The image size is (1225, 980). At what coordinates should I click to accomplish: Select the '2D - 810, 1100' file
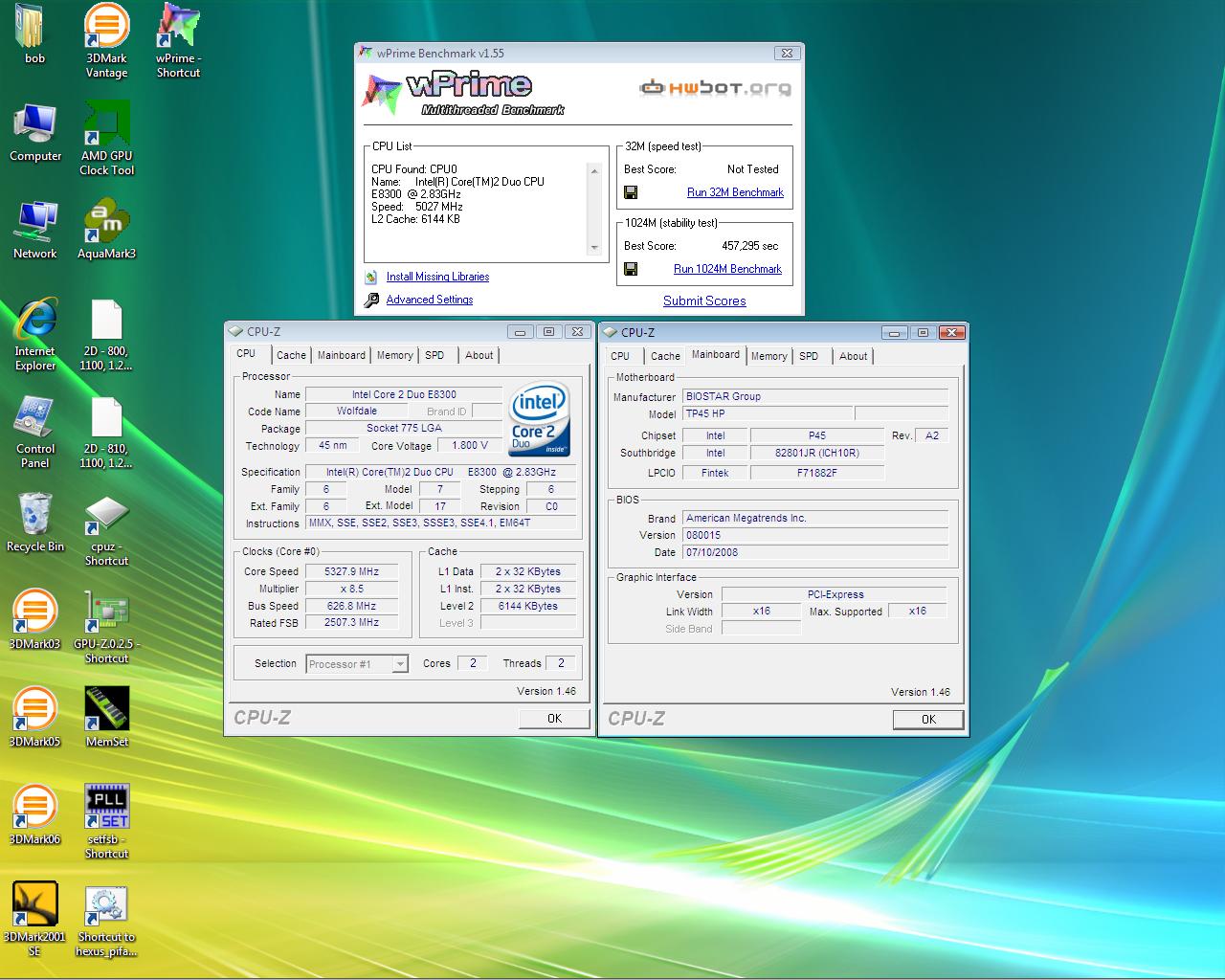(x=106, y=433)
